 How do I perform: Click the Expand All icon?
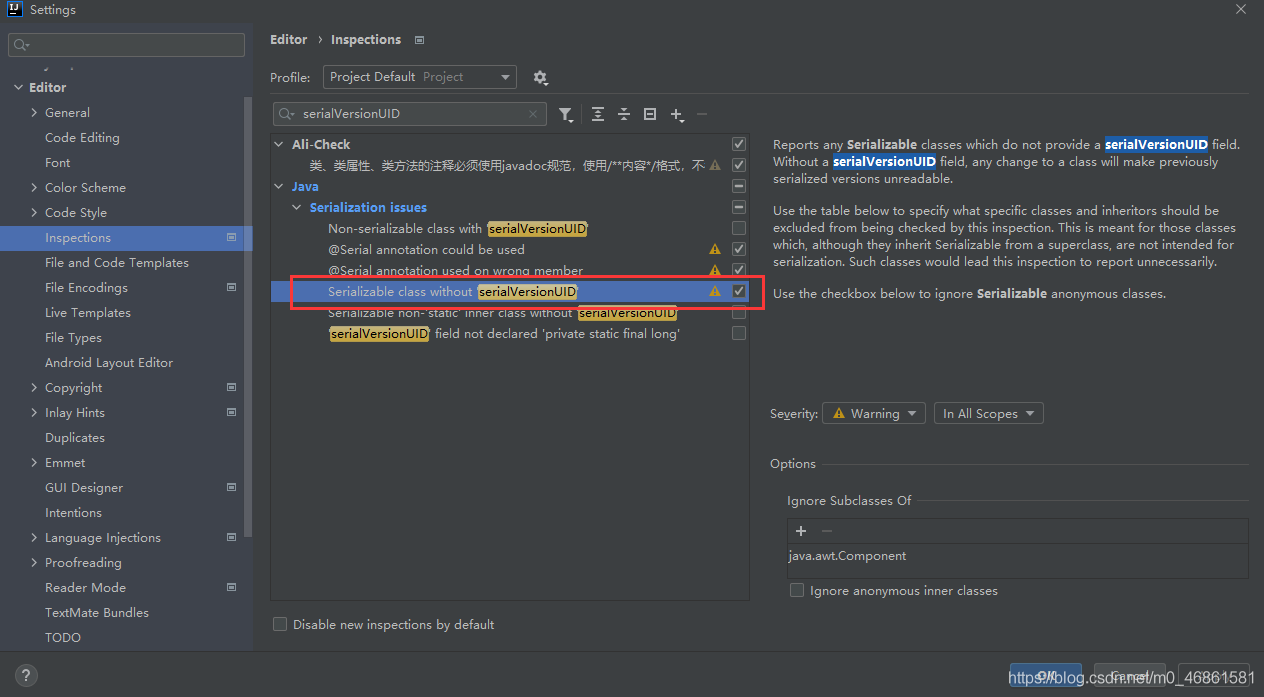(x=598, y=114)
